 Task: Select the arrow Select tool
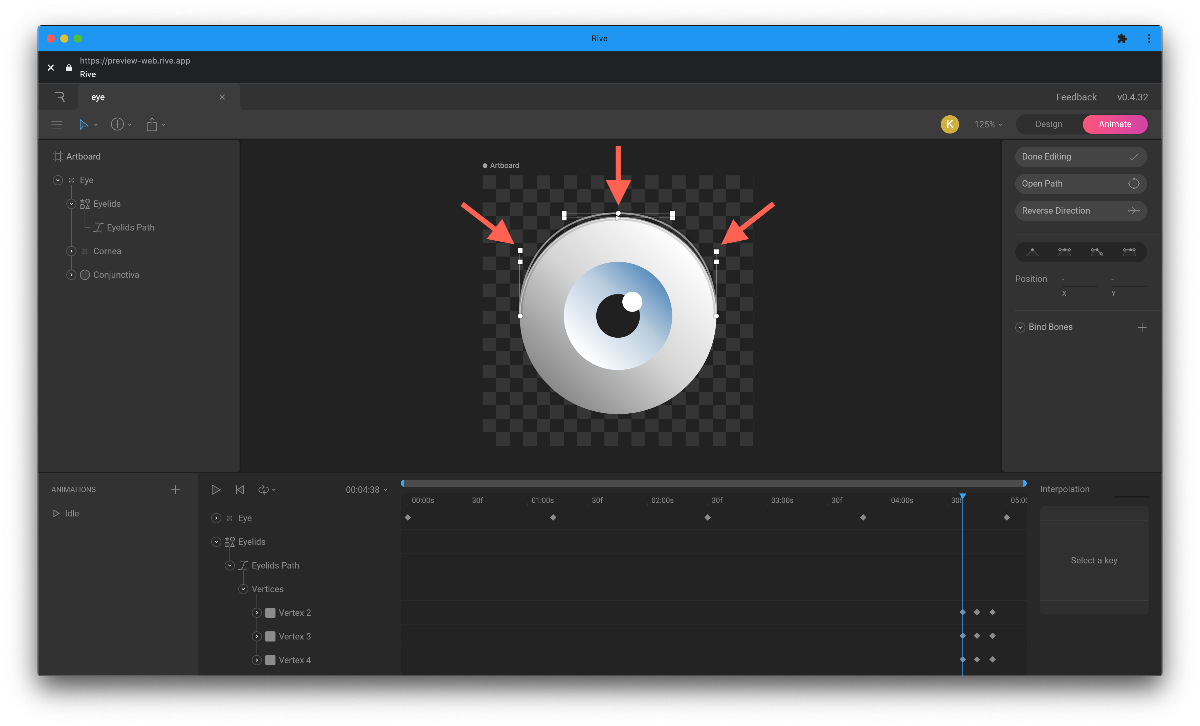coord(84,124)
